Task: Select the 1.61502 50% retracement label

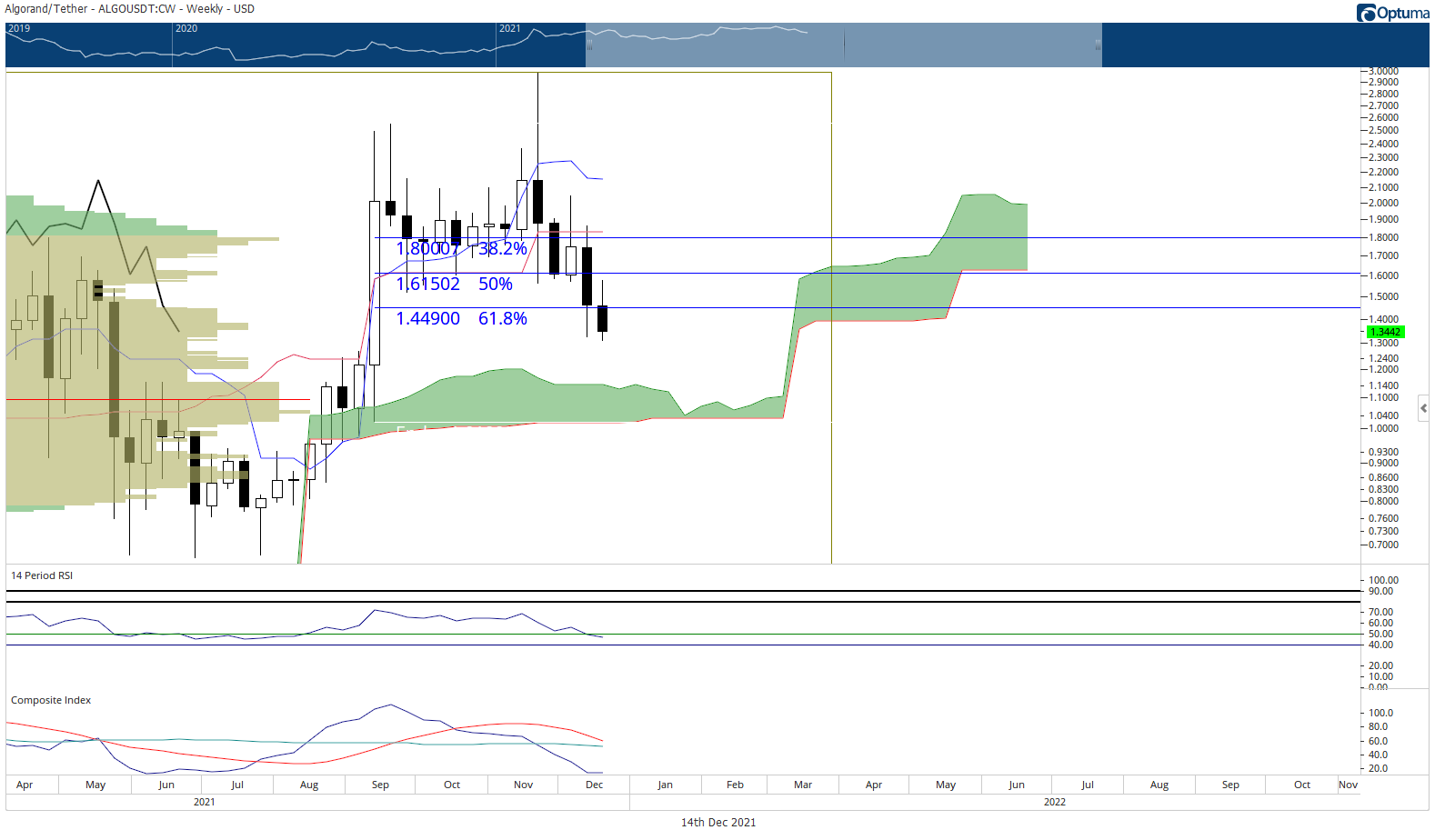Action: 454,284
